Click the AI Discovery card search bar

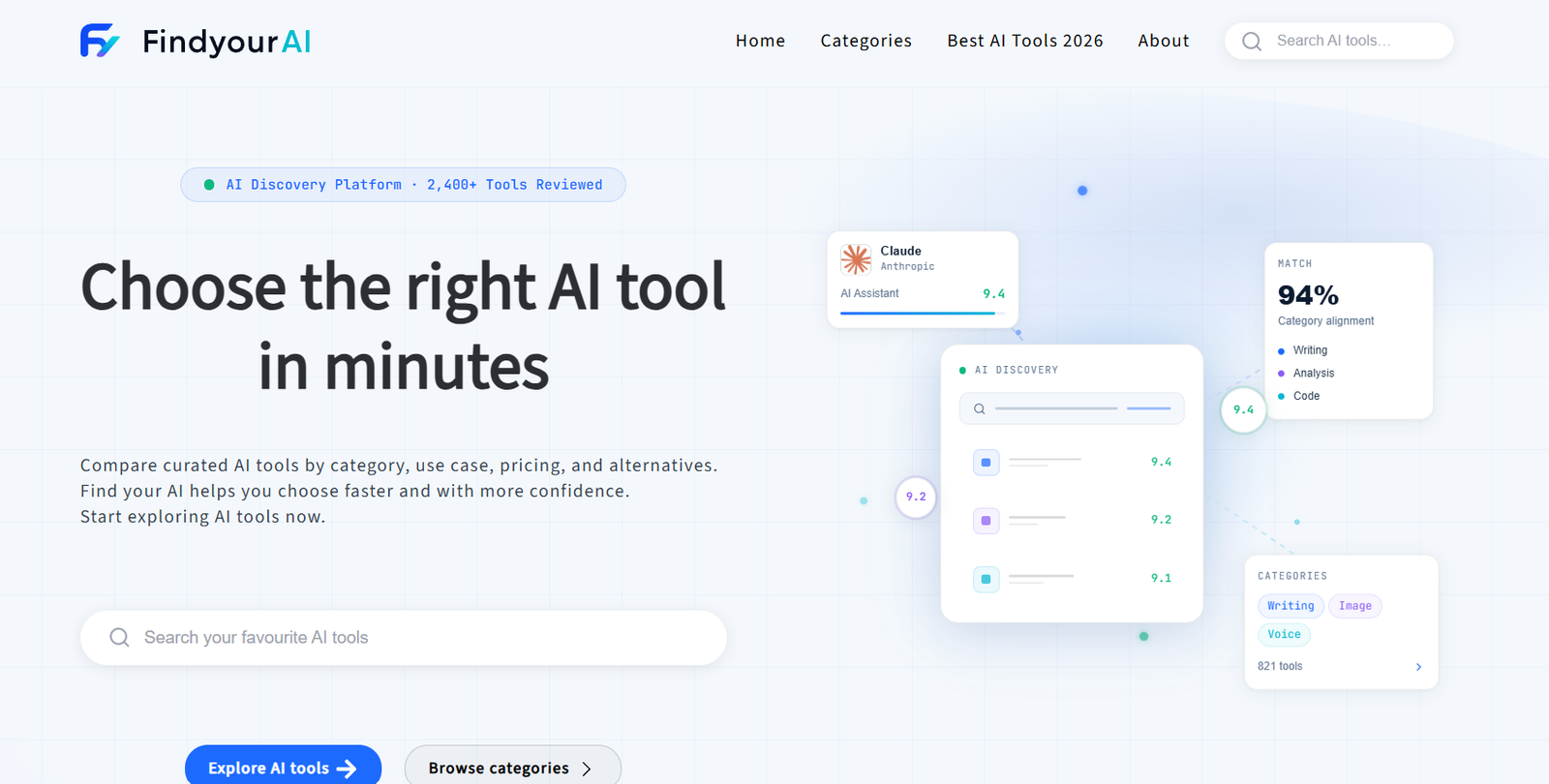(1072, 408)
